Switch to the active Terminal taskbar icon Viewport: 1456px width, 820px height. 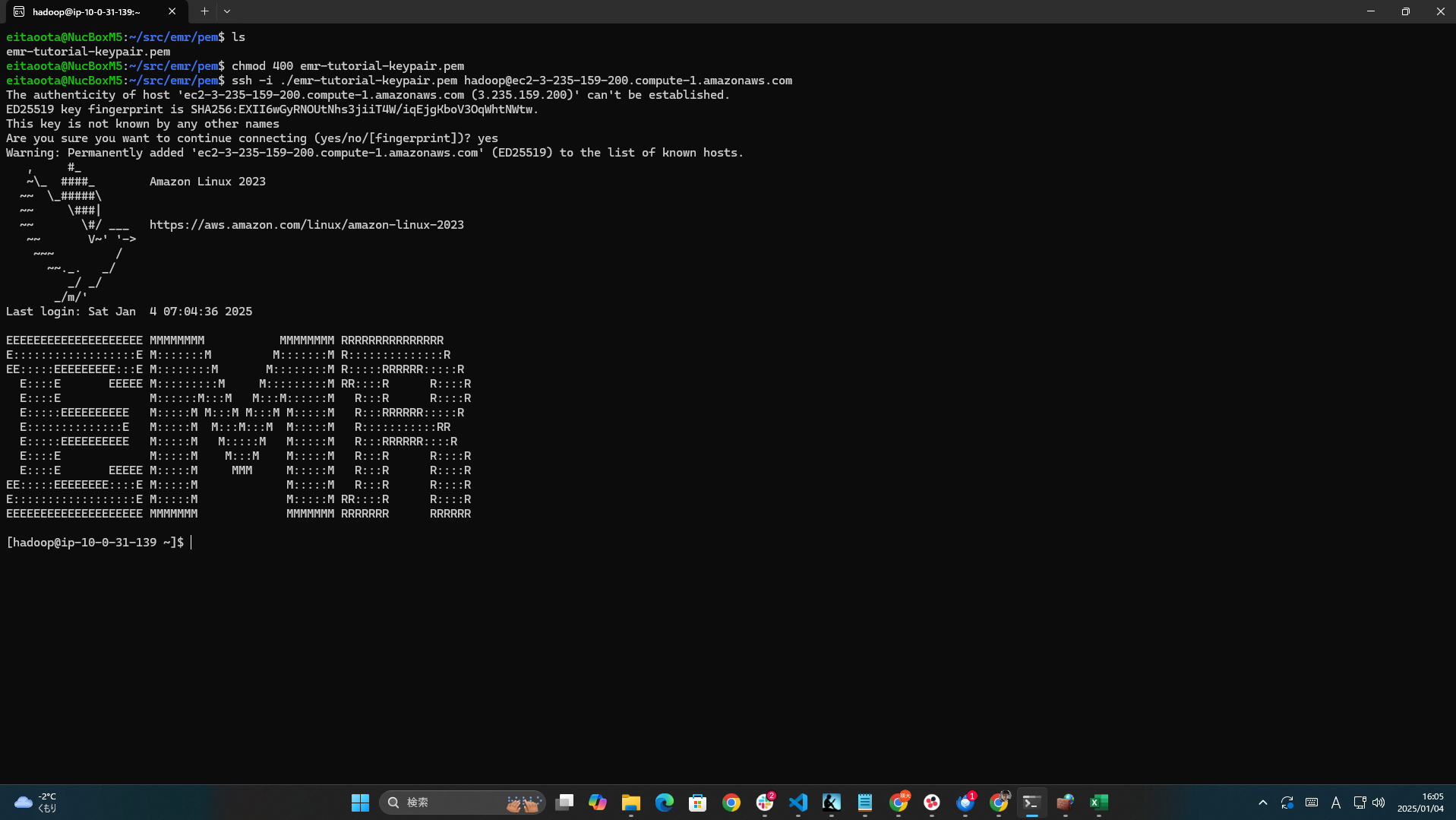tap(1032, 803)
